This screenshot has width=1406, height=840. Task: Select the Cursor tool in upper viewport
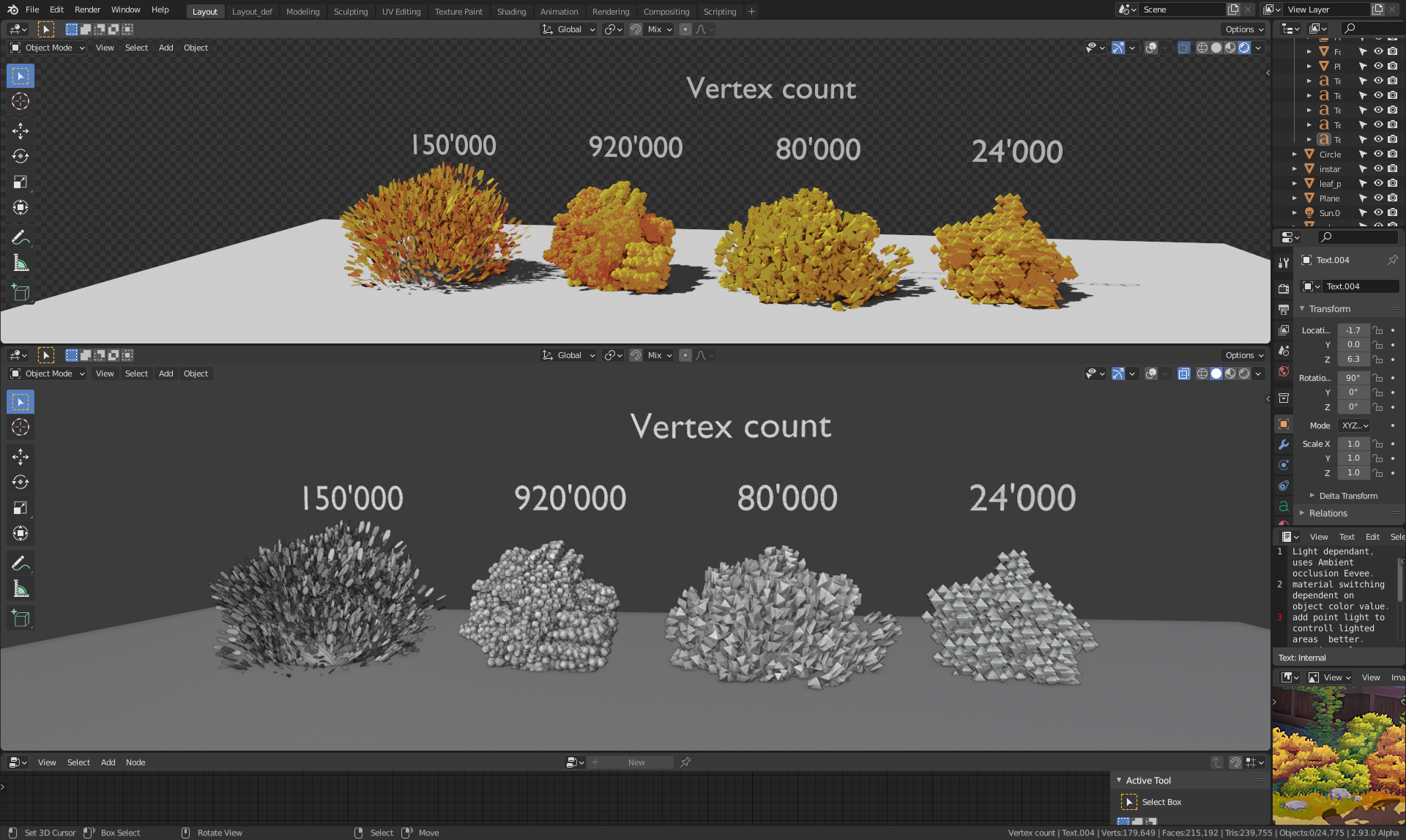click(21, 101)
